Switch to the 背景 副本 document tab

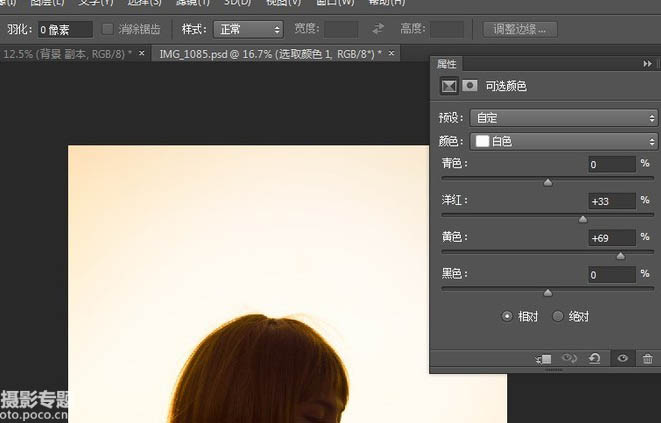[x=66, y=52]
